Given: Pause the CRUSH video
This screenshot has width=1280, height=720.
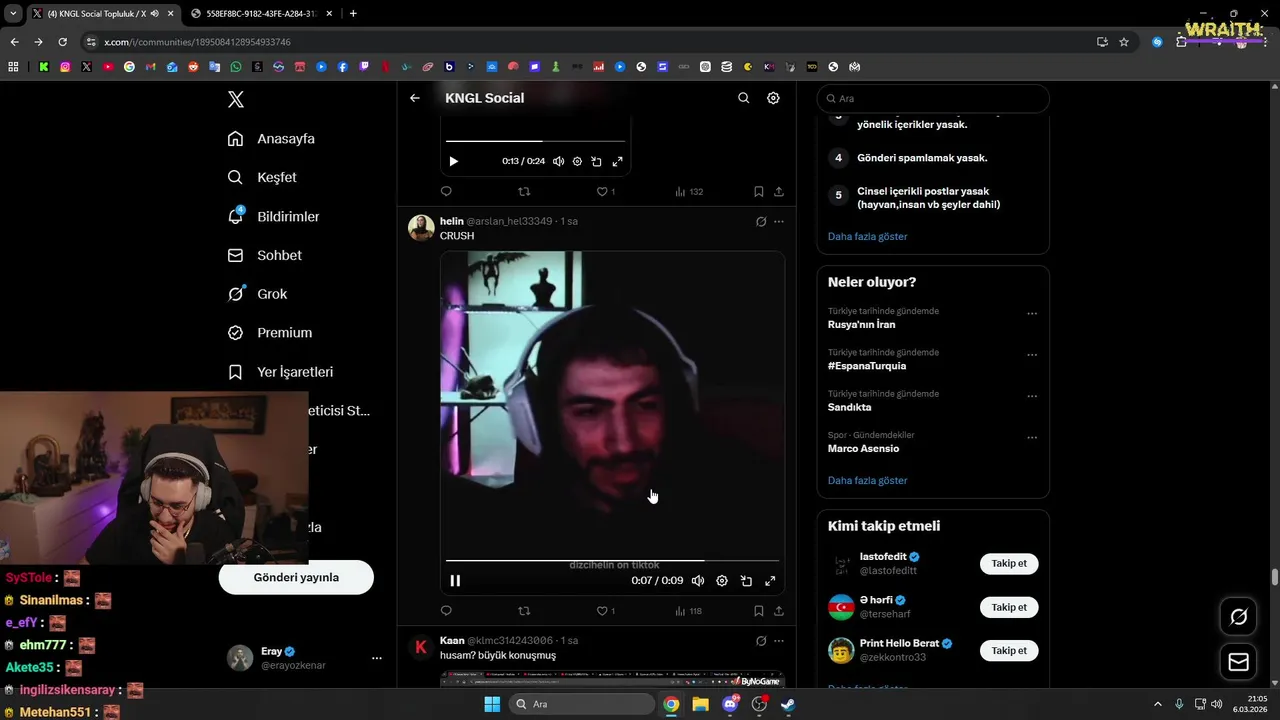Looking at the screenshot, I should [x=455, y=580].
